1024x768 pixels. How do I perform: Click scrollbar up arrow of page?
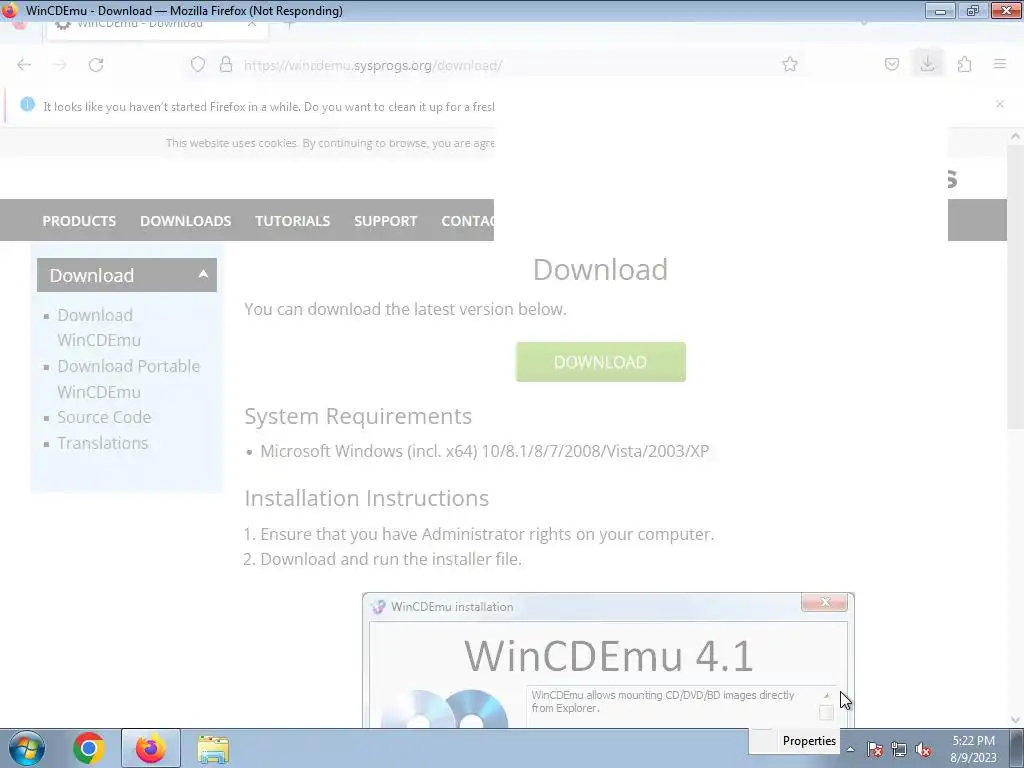(1015, 136)
